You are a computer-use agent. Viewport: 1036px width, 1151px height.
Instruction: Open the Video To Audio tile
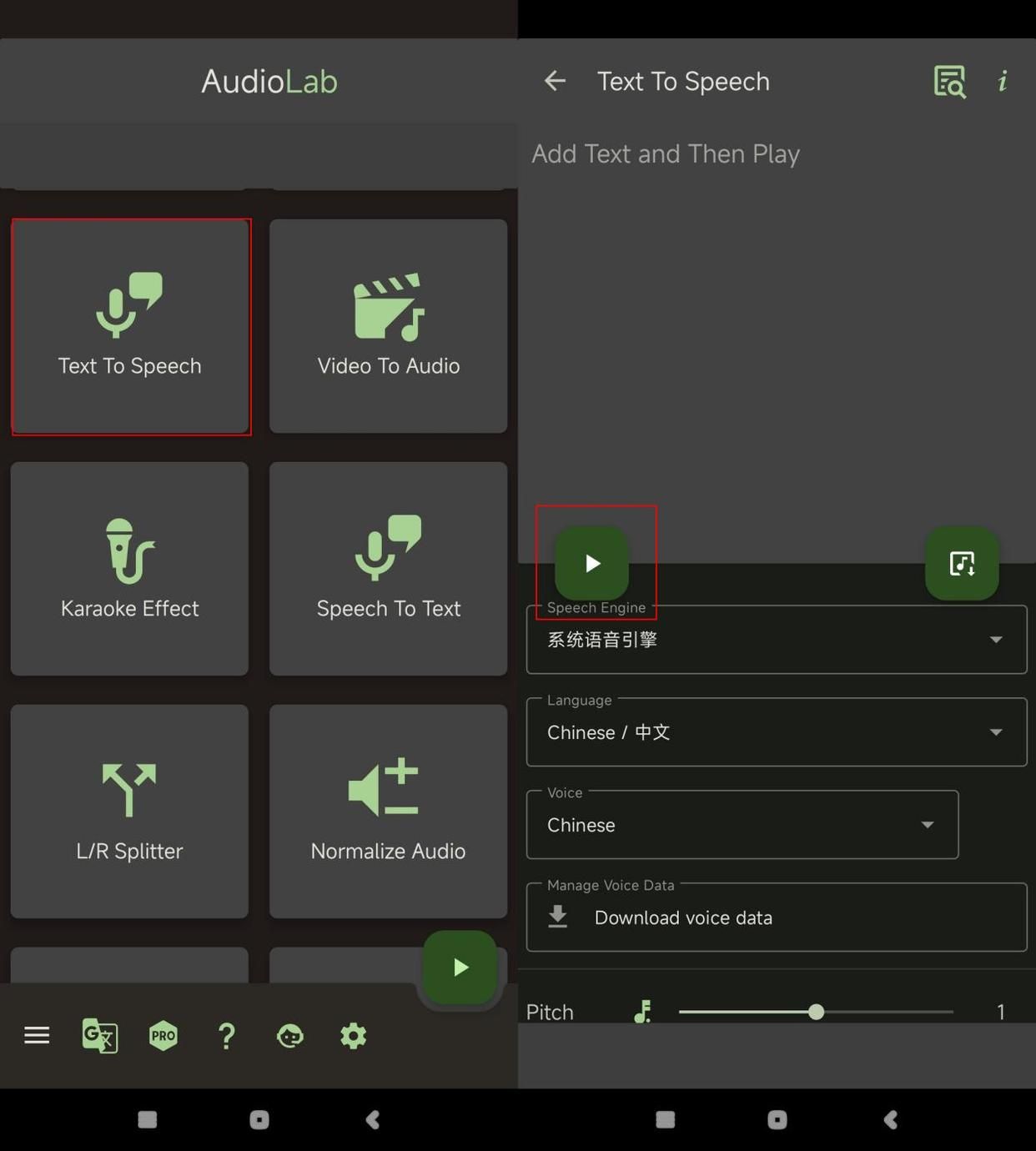pos(388,326)
